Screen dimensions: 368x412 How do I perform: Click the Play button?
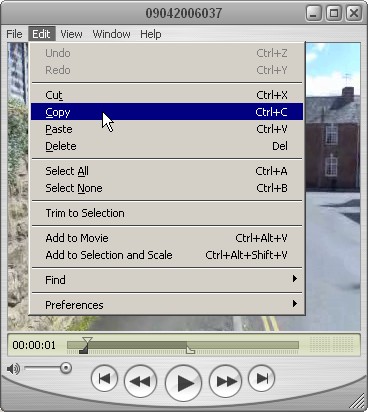183,383
